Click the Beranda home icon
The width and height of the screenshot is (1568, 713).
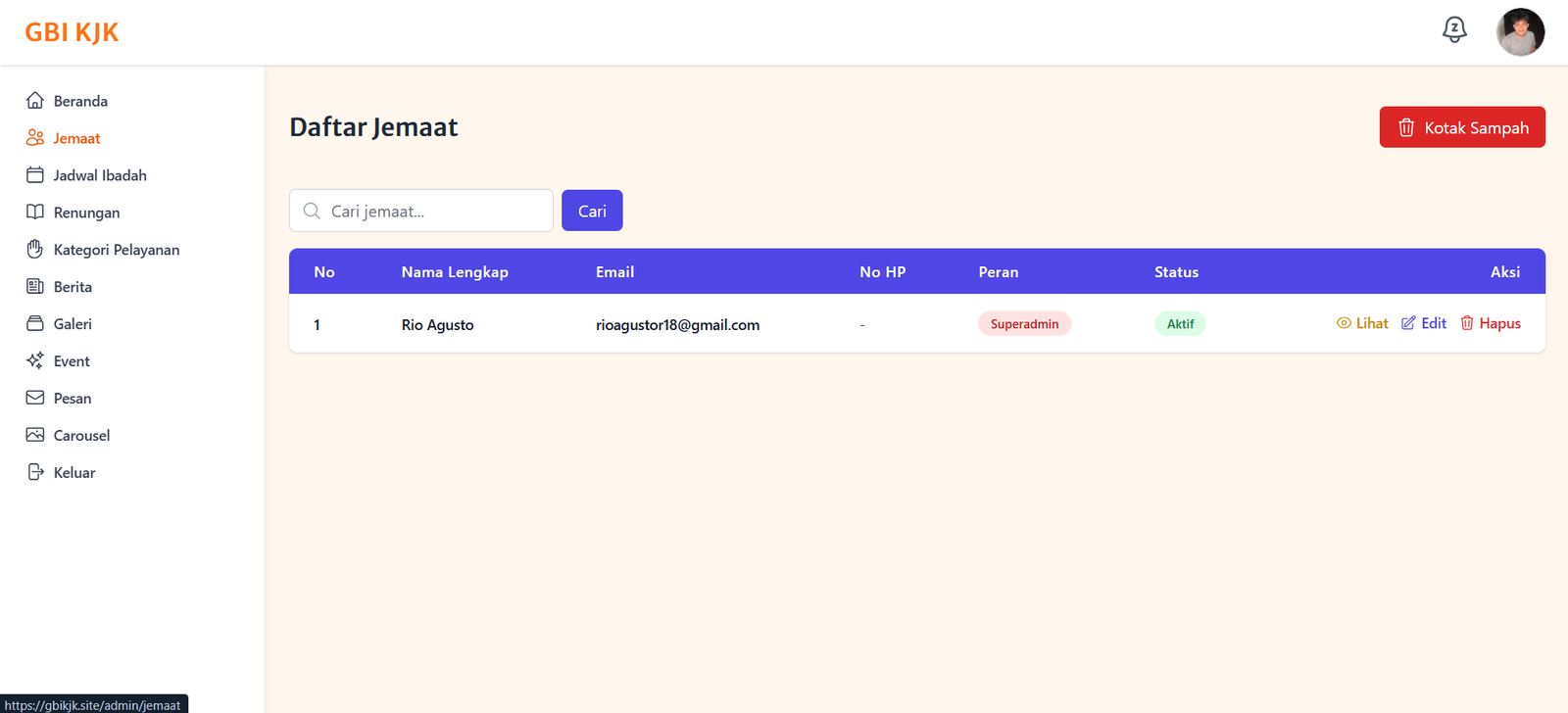[x=35, y=101]
